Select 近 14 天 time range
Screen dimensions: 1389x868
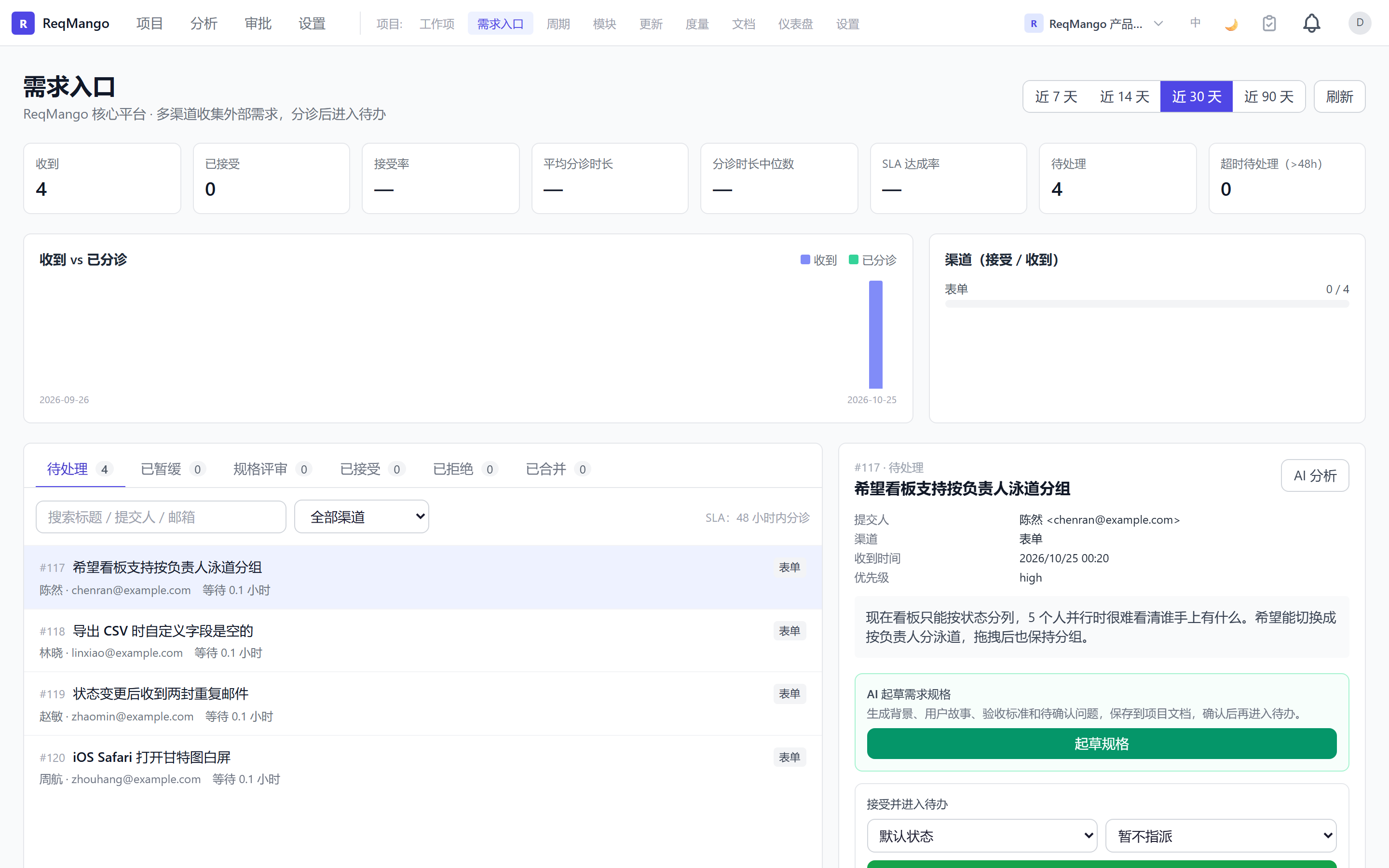(x=1124, y=96)
